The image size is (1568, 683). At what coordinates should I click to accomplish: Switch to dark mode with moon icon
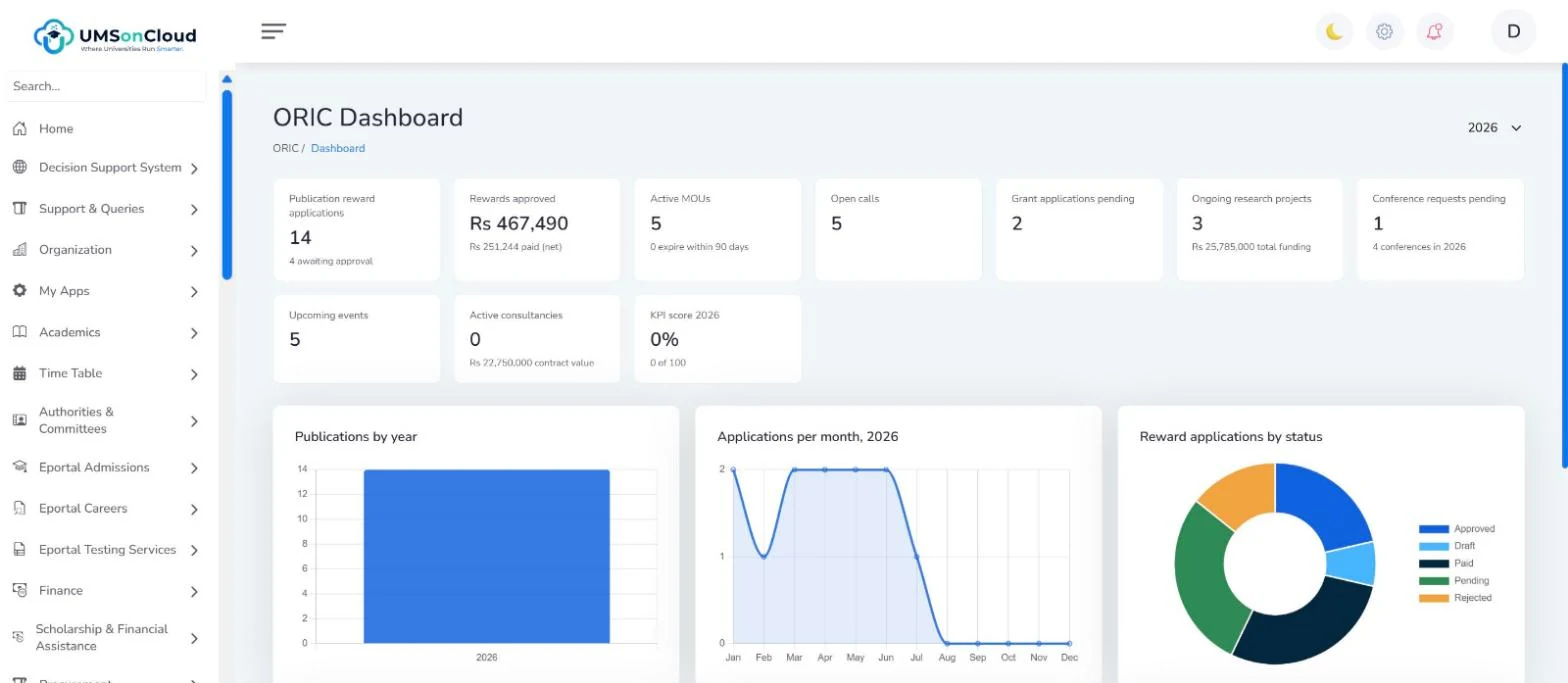1334,31
